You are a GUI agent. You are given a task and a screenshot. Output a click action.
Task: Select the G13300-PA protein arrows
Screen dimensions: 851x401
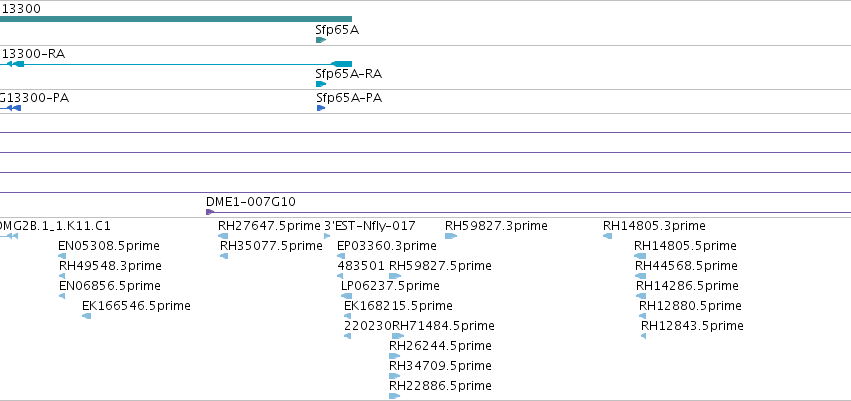(10, 108)
